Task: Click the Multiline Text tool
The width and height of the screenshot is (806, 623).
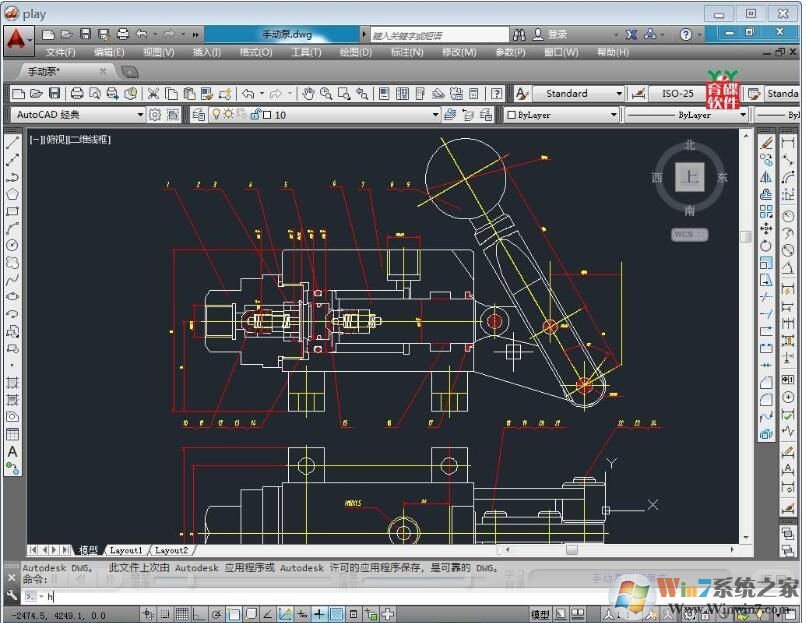Action: tap(12, 452)
